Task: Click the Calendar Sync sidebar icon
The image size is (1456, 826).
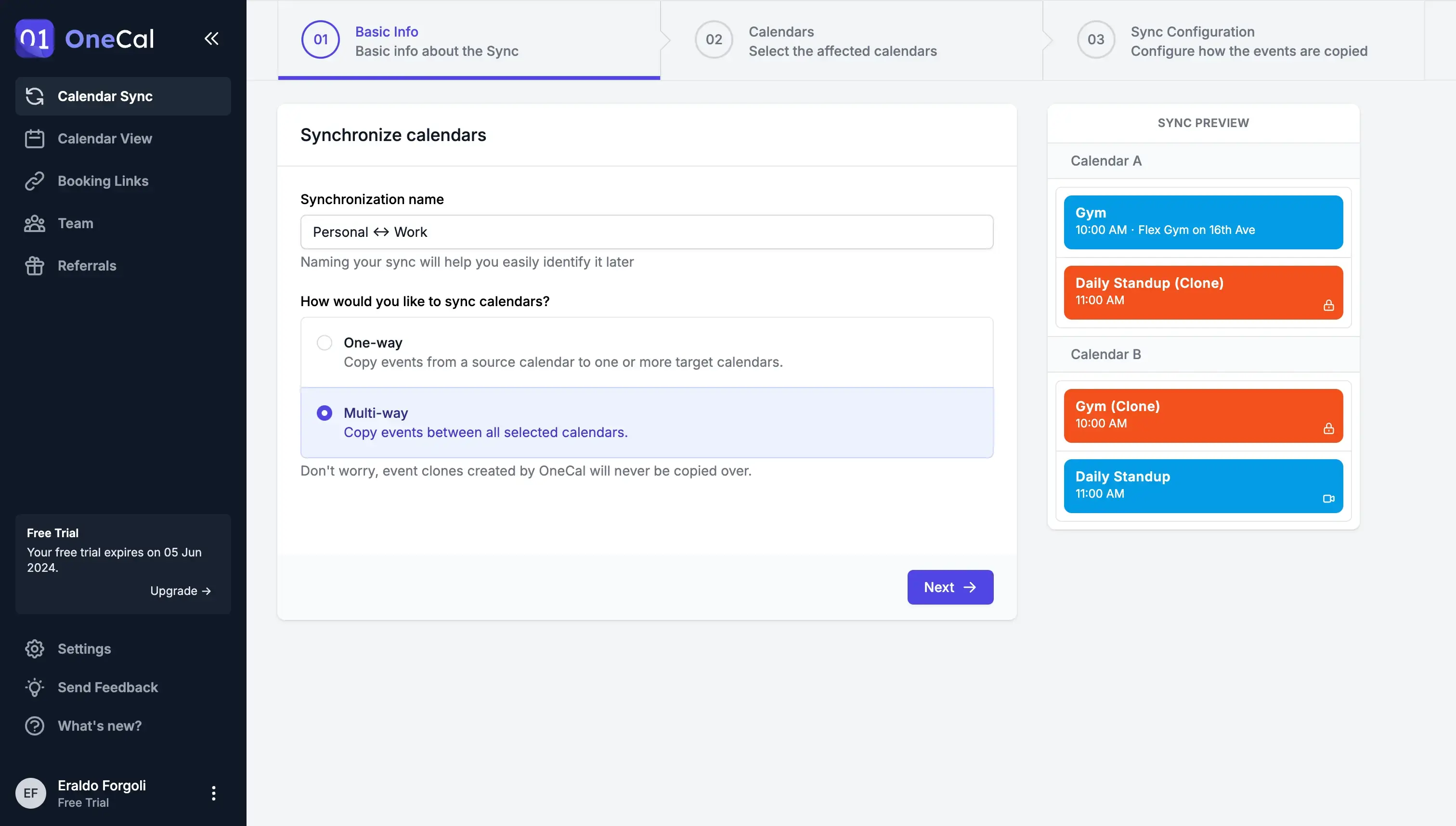Action: point(34,95)
